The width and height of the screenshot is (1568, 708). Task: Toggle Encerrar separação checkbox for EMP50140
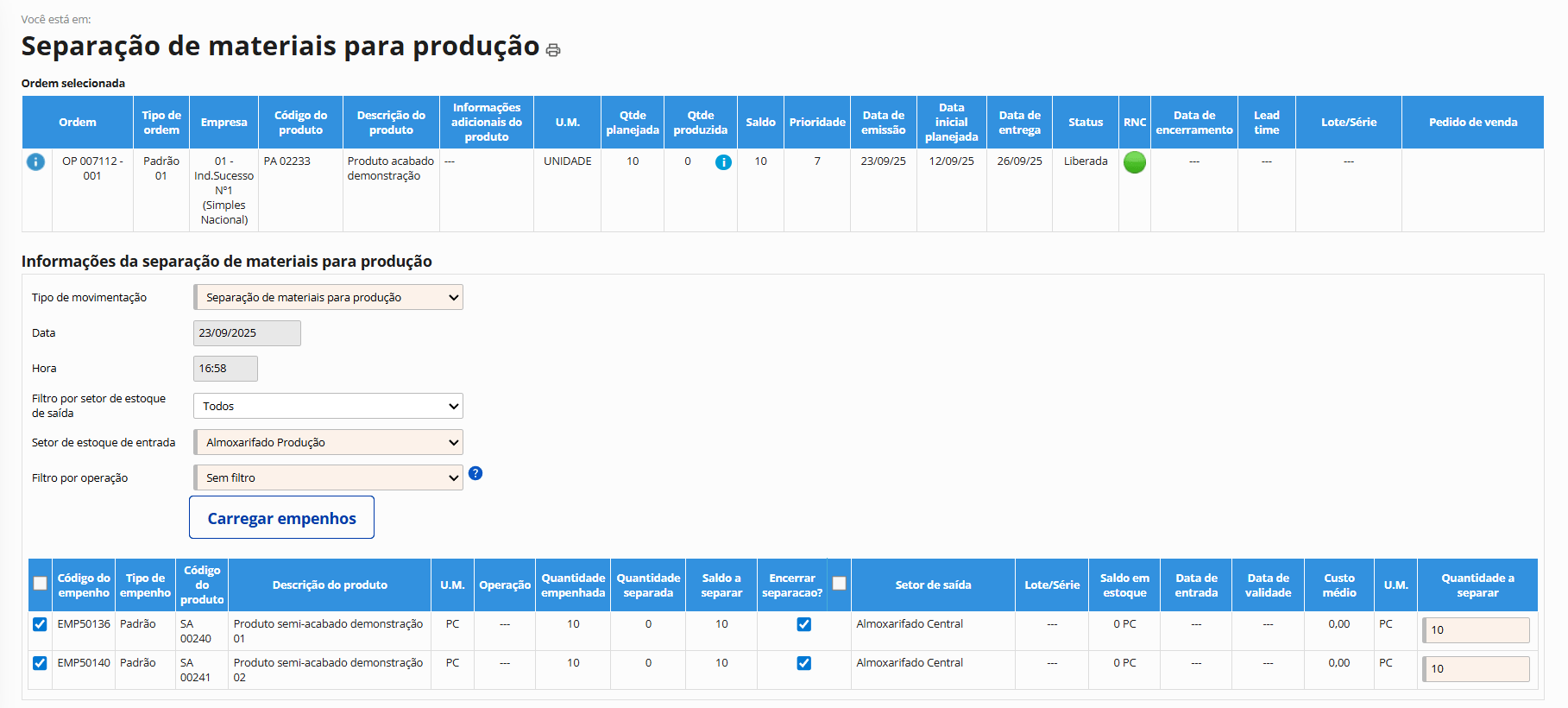[x=803, y=663]
